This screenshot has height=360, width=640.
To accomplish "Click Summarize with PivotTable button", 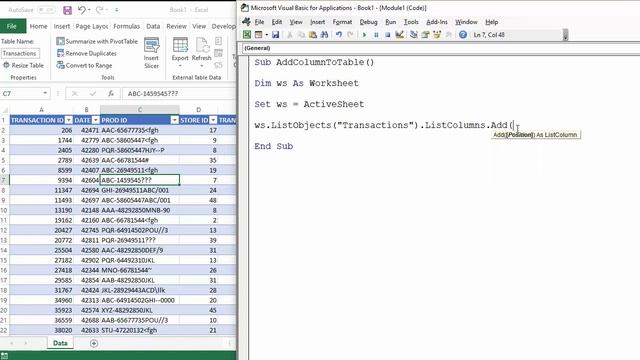I will [97, 41].
